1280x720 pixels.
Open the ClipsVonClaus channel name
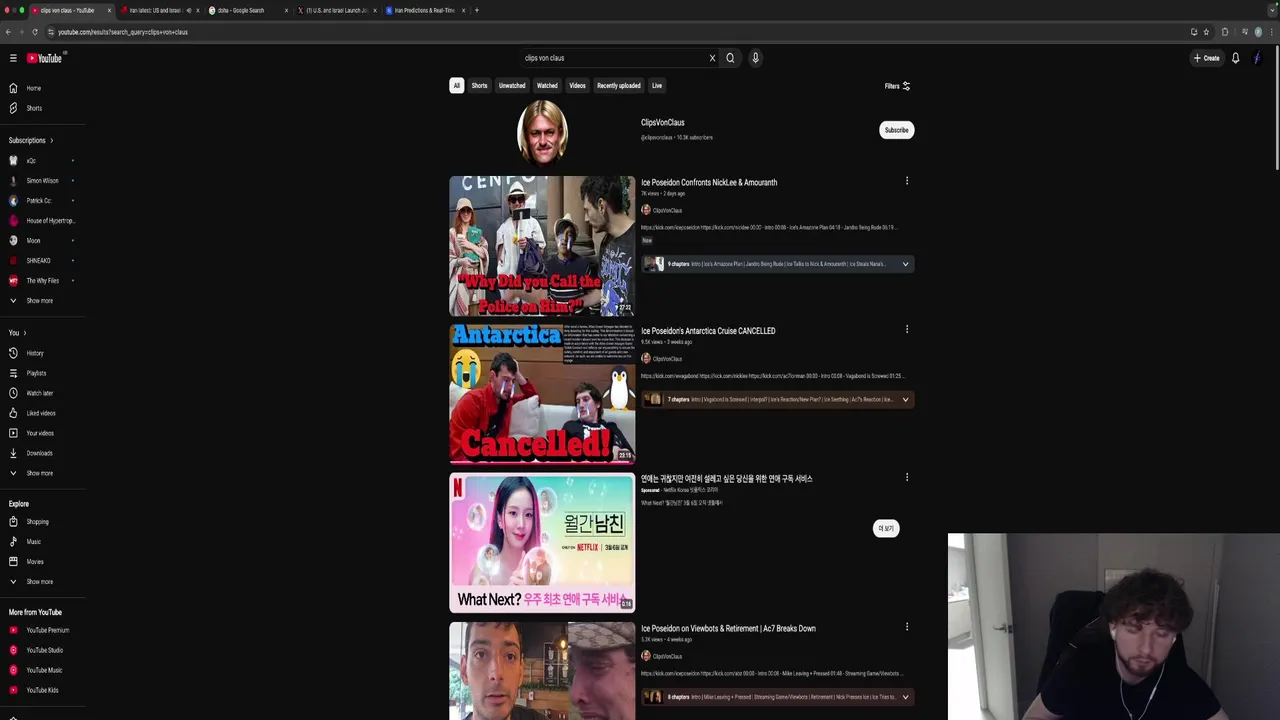click(x=662, y=123)
